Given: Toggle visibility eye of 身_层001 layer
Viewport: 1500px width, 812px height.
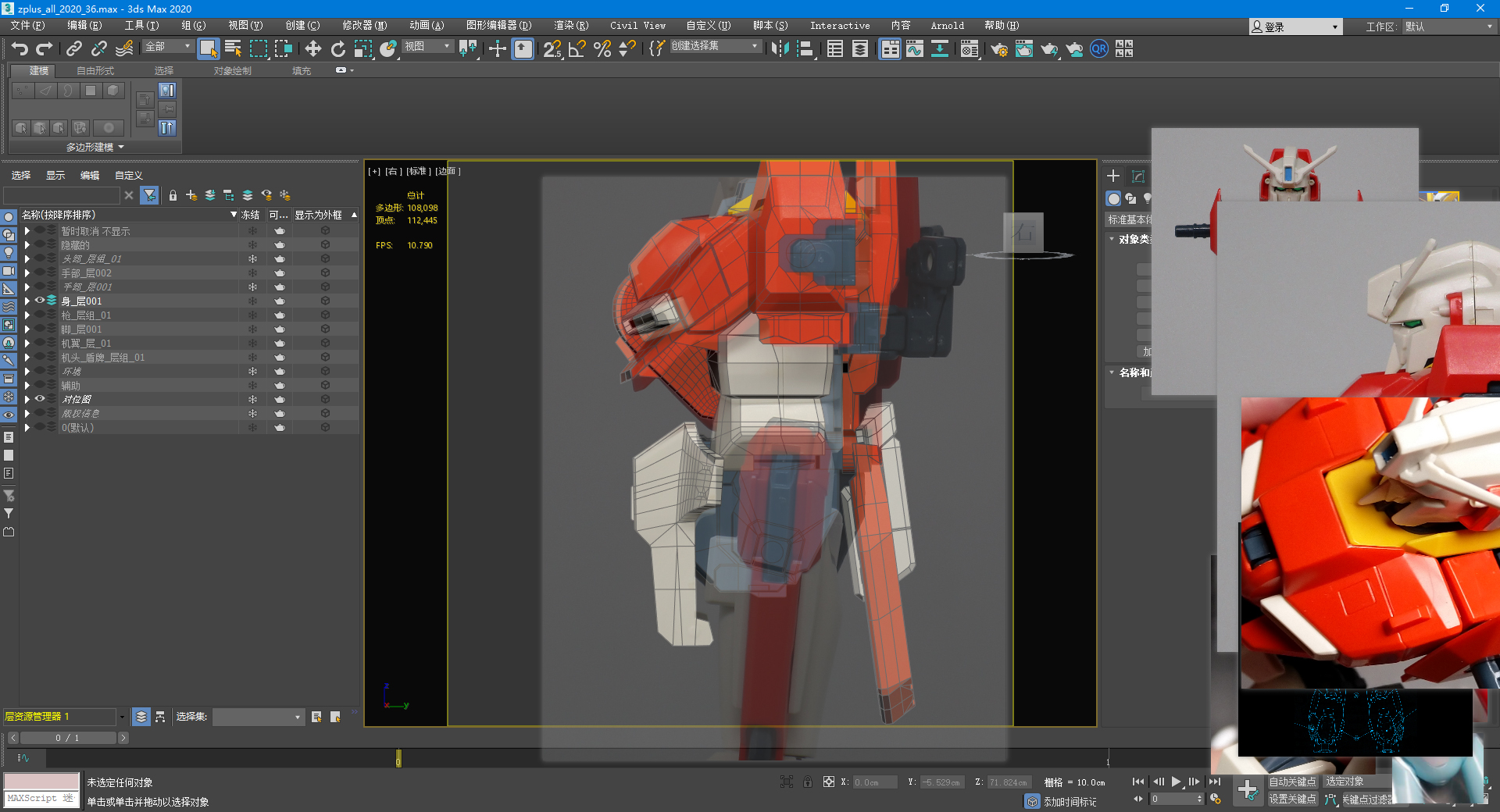Looking at the screenshot, I should 40,301.
